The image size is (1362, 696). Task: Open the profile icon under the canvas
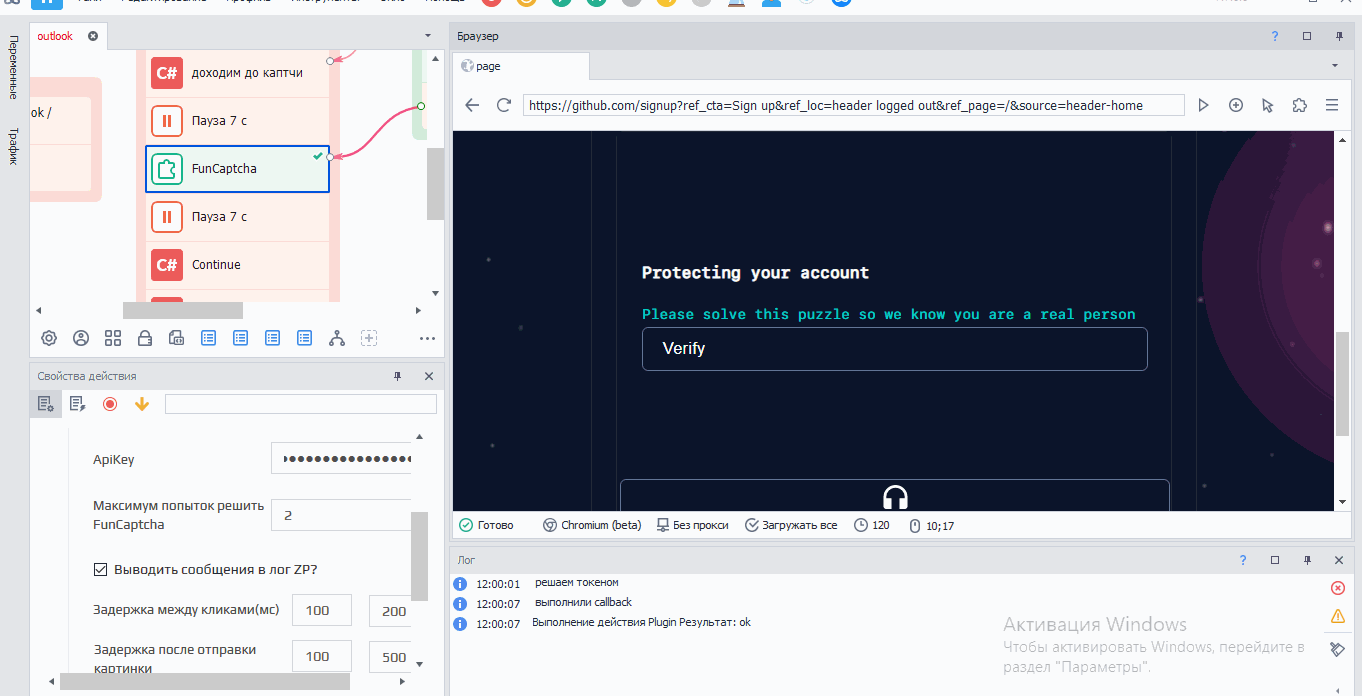pos(81,338)
